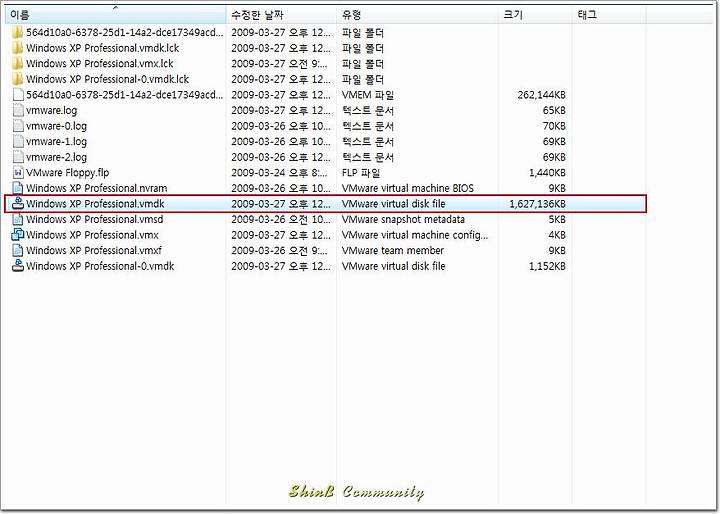
Task: Select the file name Windows XP Professional.vmsd
Action: pos(95,219)
